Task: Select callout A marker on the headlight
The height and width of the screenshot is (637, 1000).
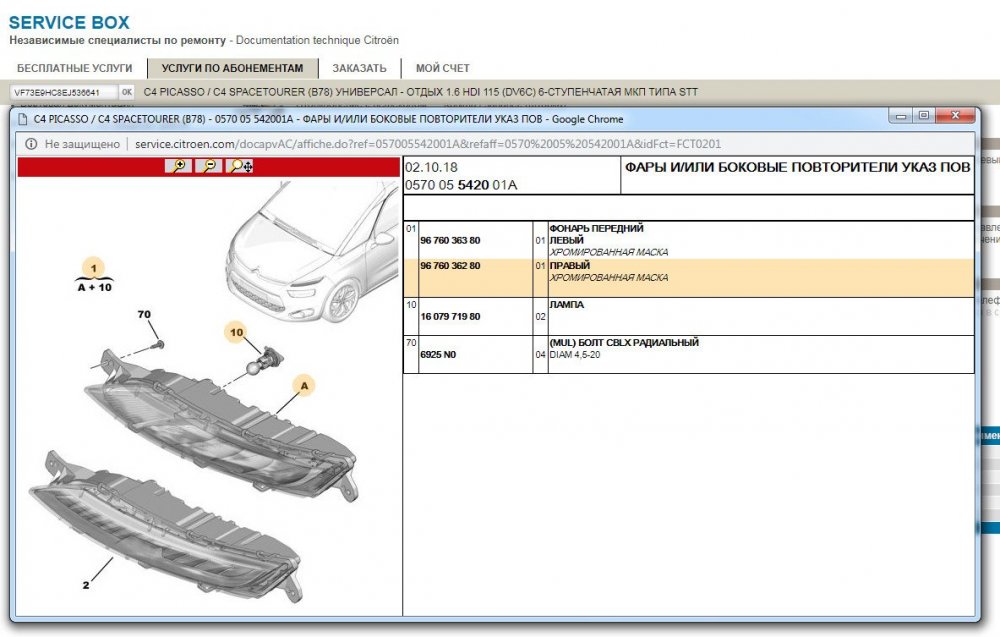Action: (300, 383)
